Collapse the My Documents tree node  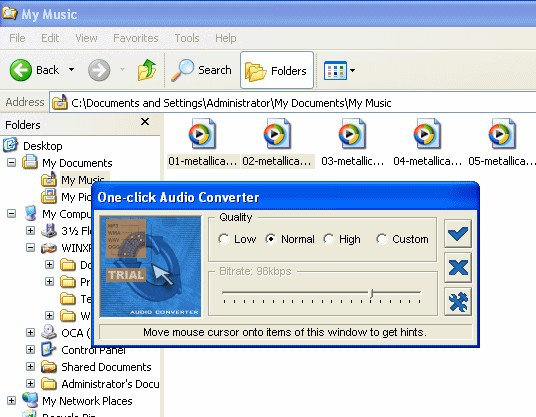point(11,162)
